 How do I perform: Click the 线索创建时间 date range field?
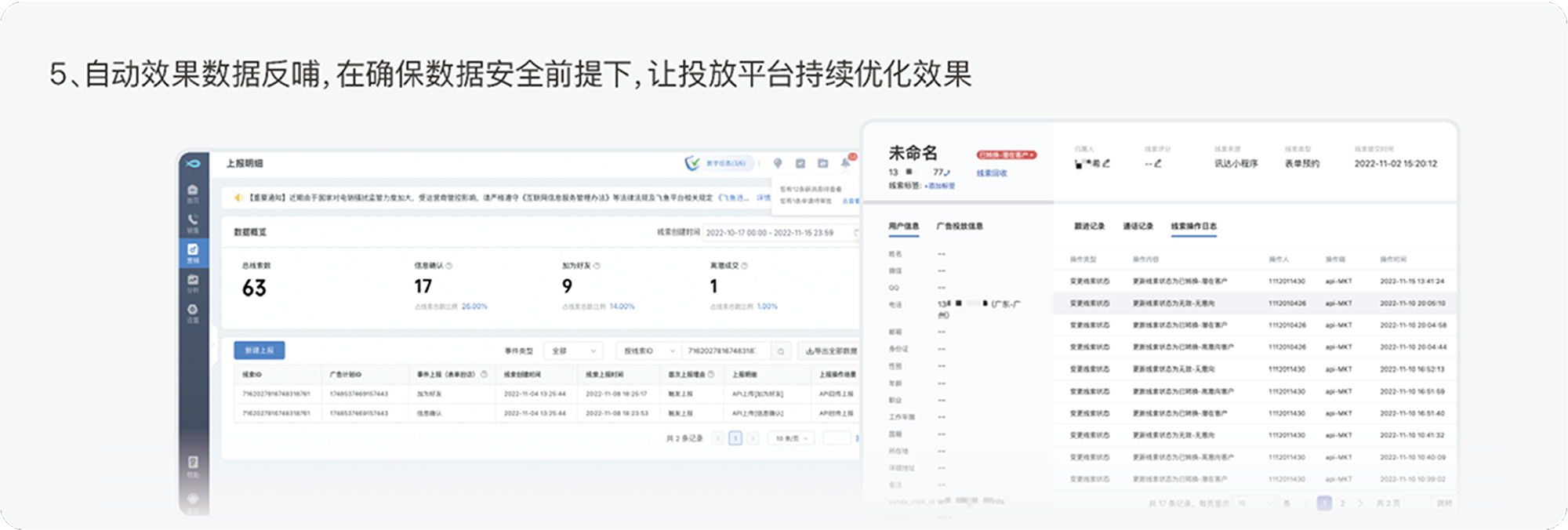click(771, 233)
